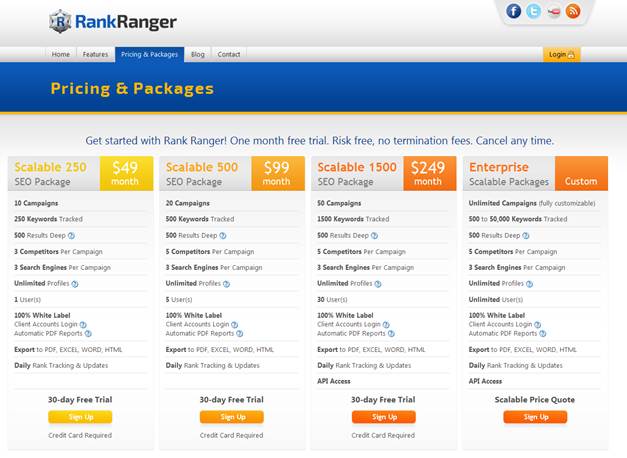The width and height of the screenshot is (627, 458).
Task: Click '500 to 50,000 Keywords Tracked' text
Action: [x=518, y=219]
